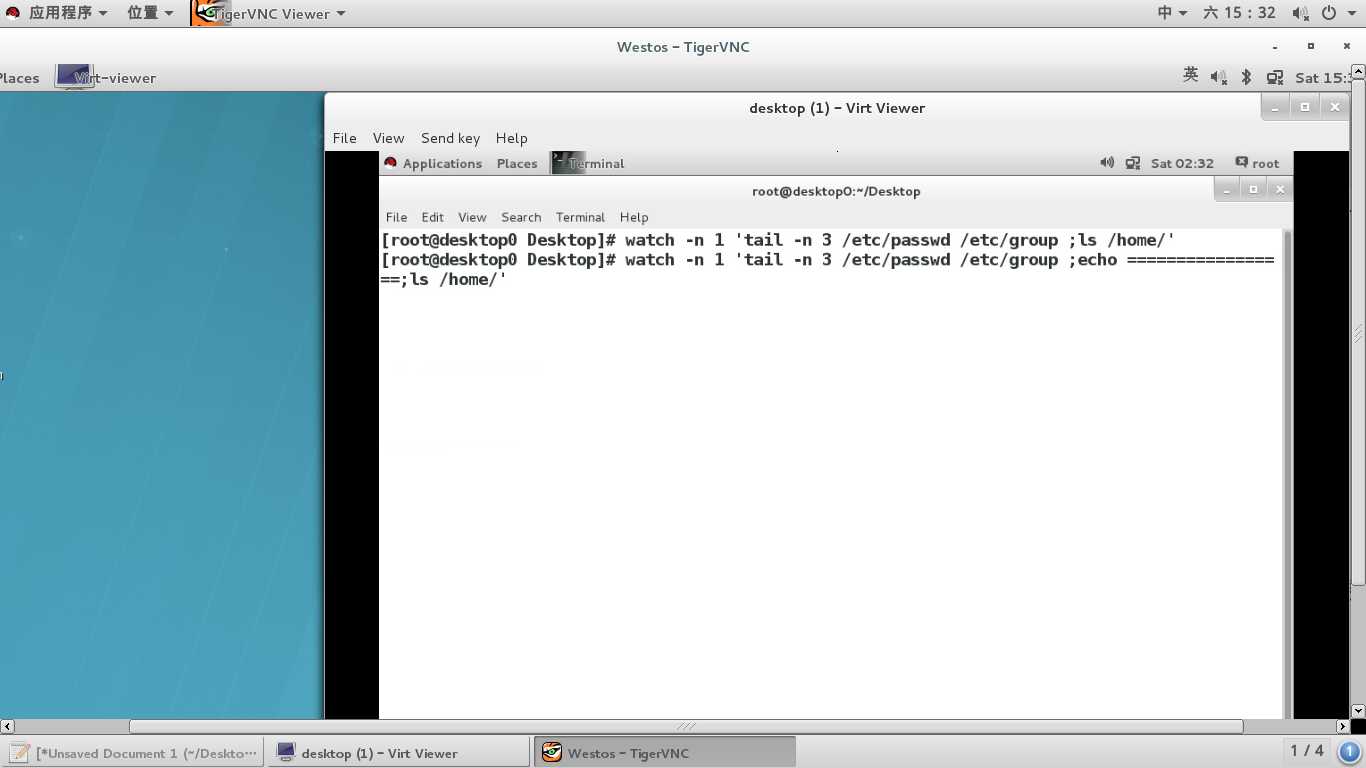Switch to desktop (1) Virt Viewer taskbar item
Viewport: 1366px width, 768px height.
[x=398, y=753]
